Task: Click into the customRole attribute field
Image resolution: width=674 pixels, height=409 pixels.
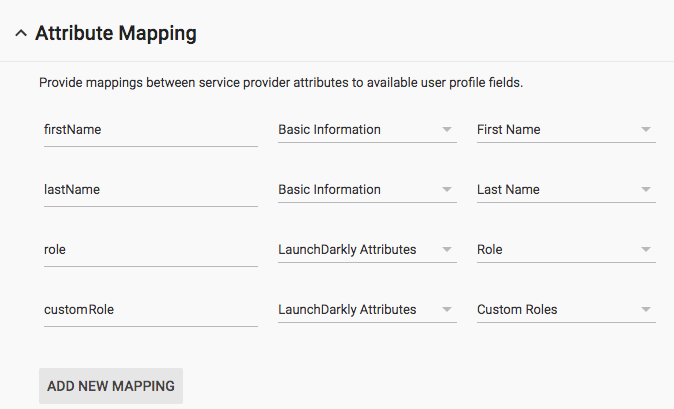Action: coord(148,310)
